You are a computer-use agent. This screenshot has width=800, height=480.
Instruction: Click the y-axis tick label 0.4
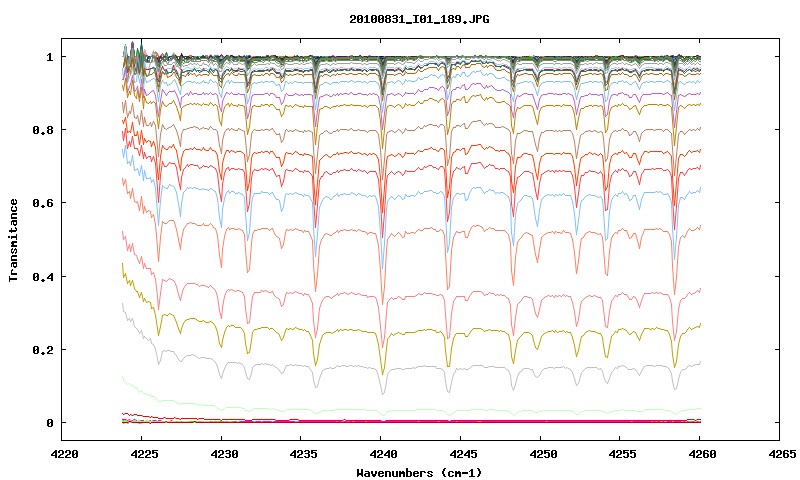point(42,276)
